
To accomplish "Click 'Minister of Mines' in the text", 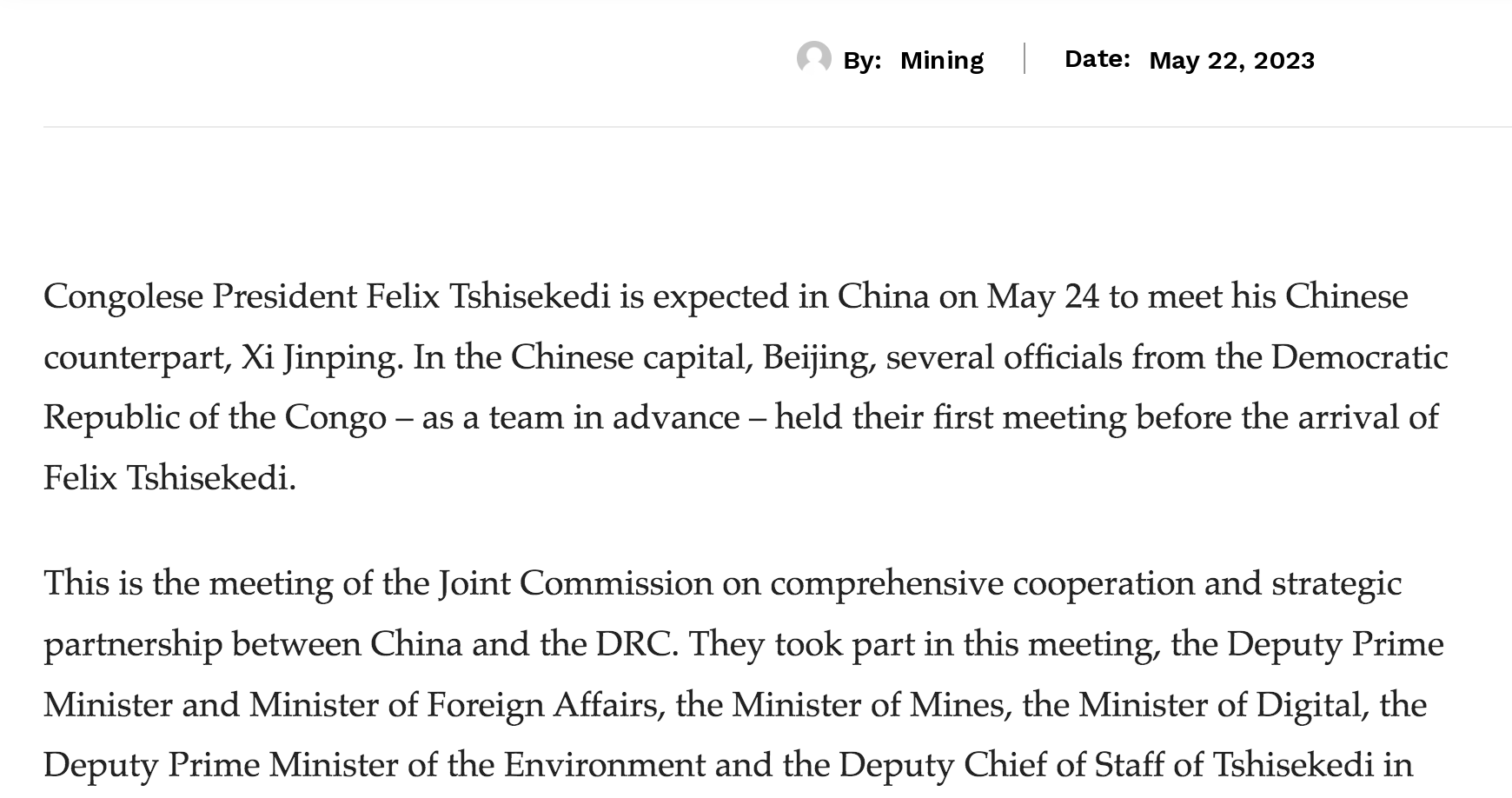I will [868, 705].
